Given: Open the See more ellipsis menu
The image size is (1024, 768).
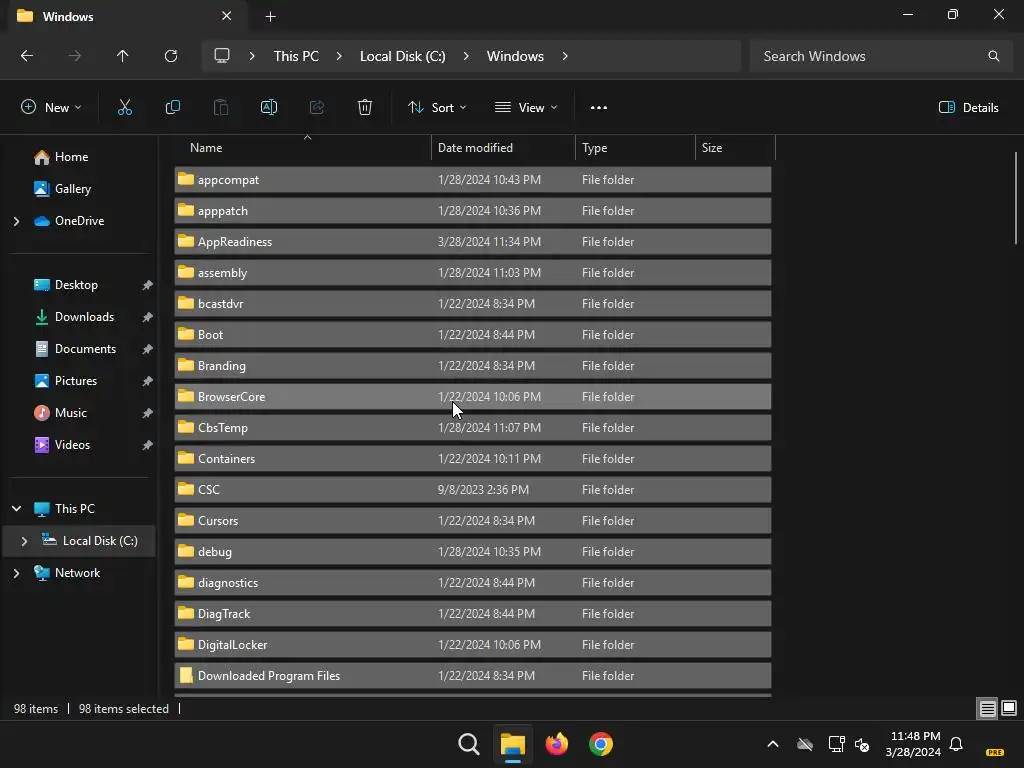Looking at the screenshot, I should coord(598,108).
